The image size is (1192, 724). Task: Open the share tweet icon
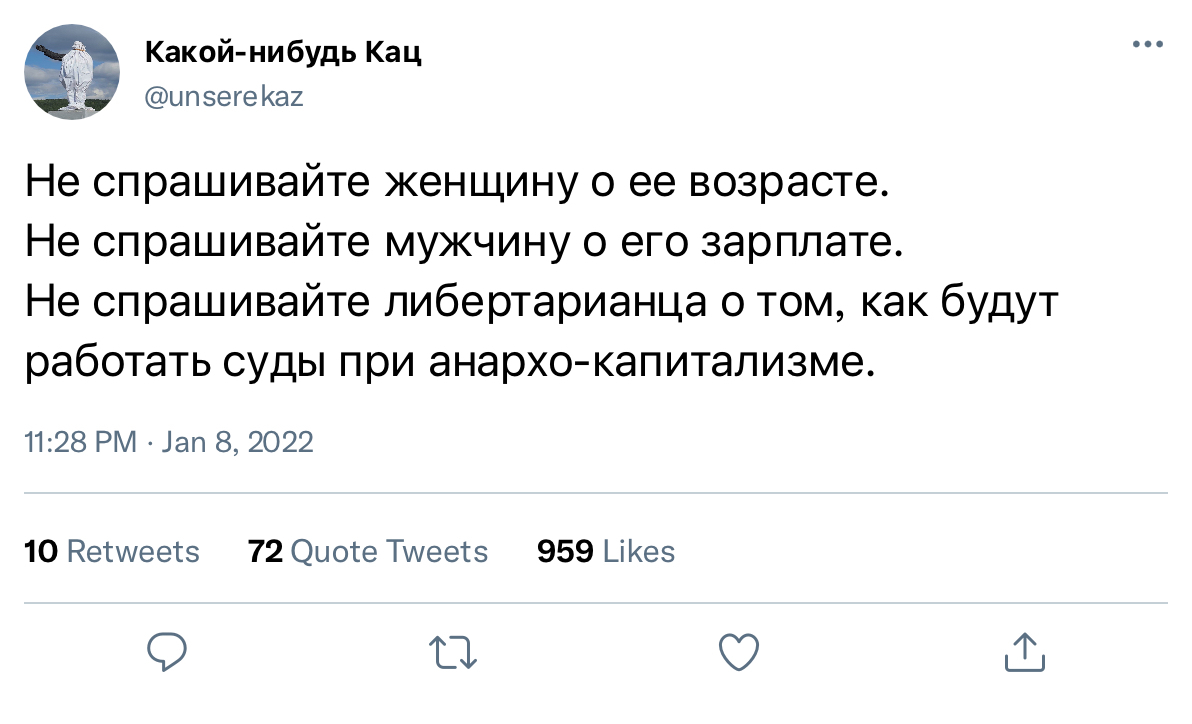[1024, 654]
